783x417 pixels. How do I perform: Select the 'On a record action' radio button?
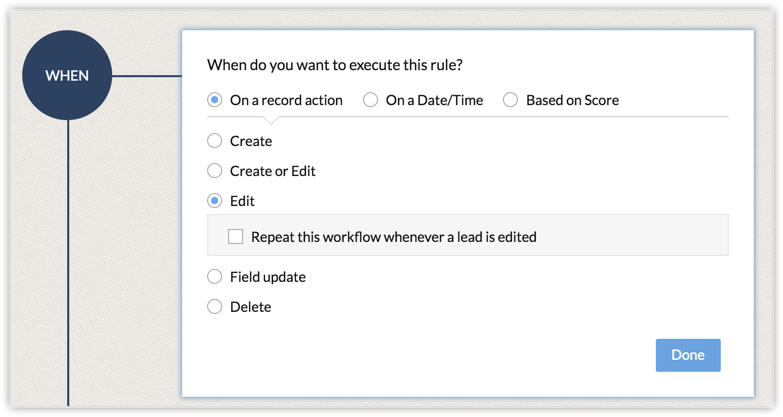coord(214,100)
